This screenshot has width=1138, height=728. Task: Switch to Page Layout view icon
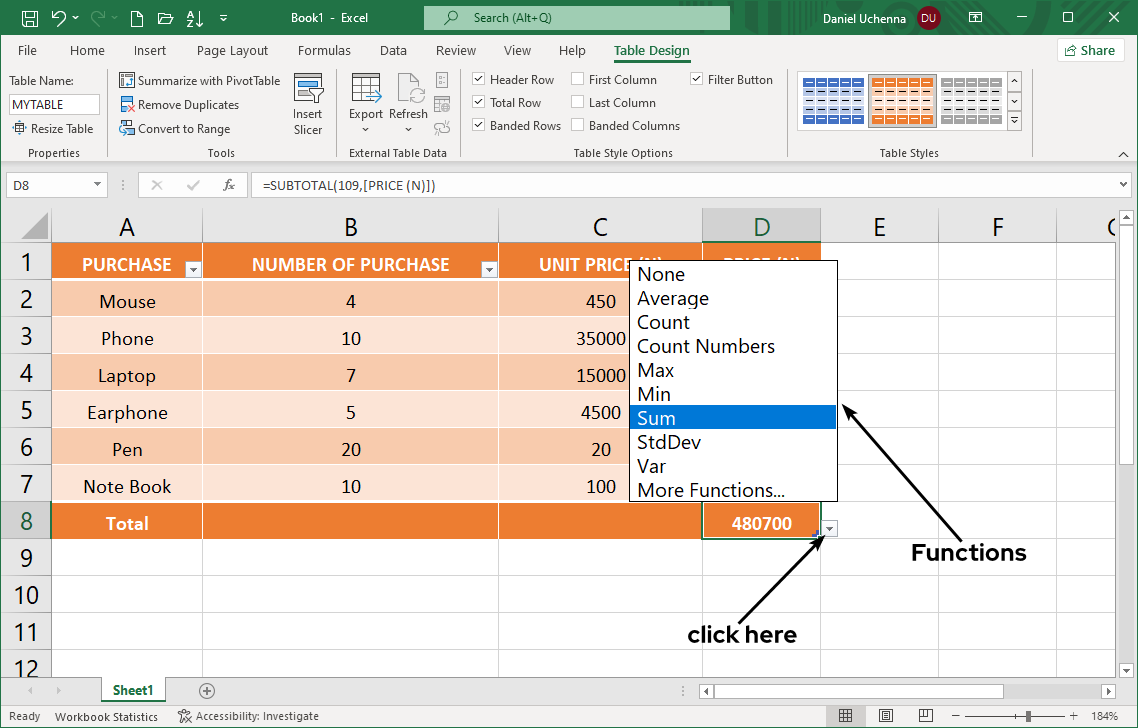[886, 715]
